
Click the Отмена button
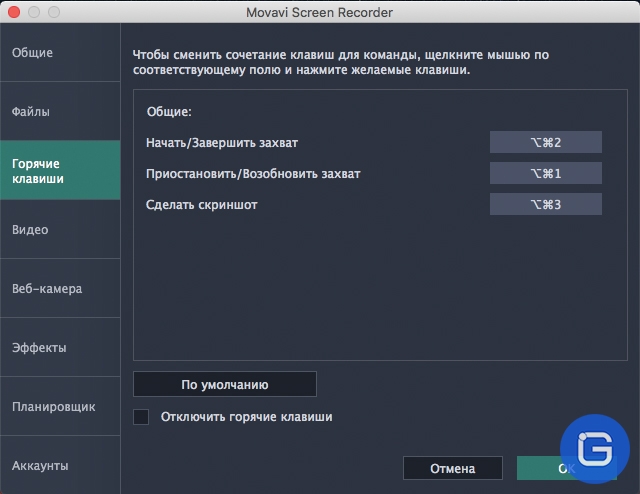click(x=453, y=468)
